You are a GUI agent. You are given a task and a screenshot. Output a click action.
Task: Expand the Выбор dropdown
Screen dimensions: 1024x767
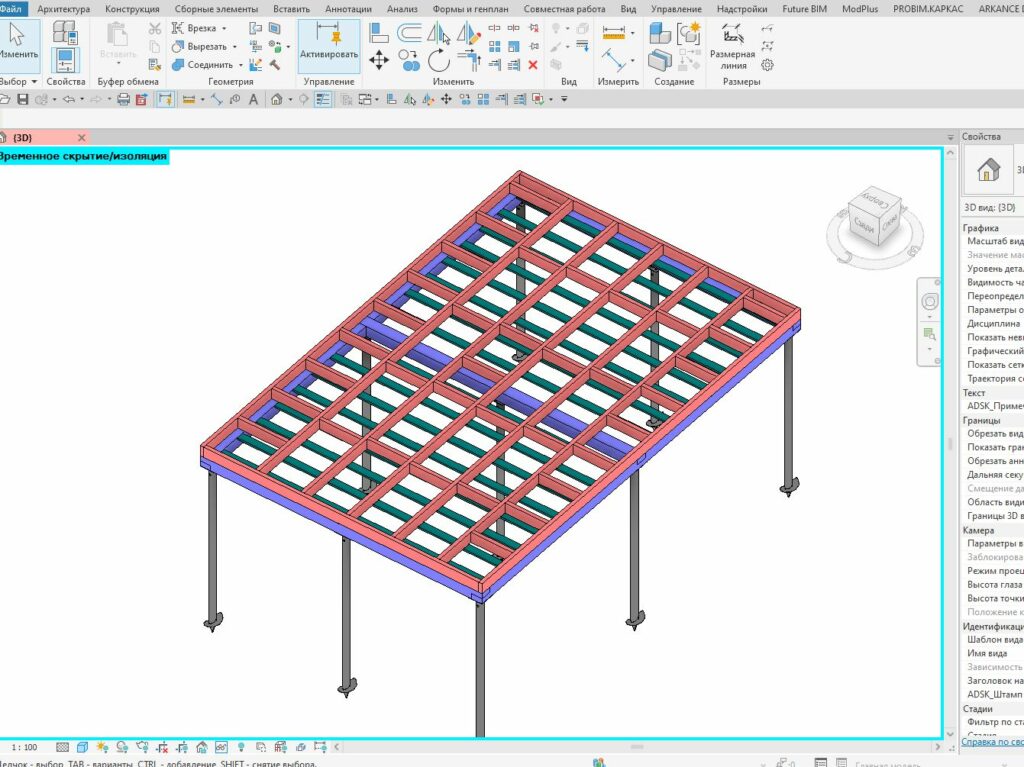(x=32, y=81)
